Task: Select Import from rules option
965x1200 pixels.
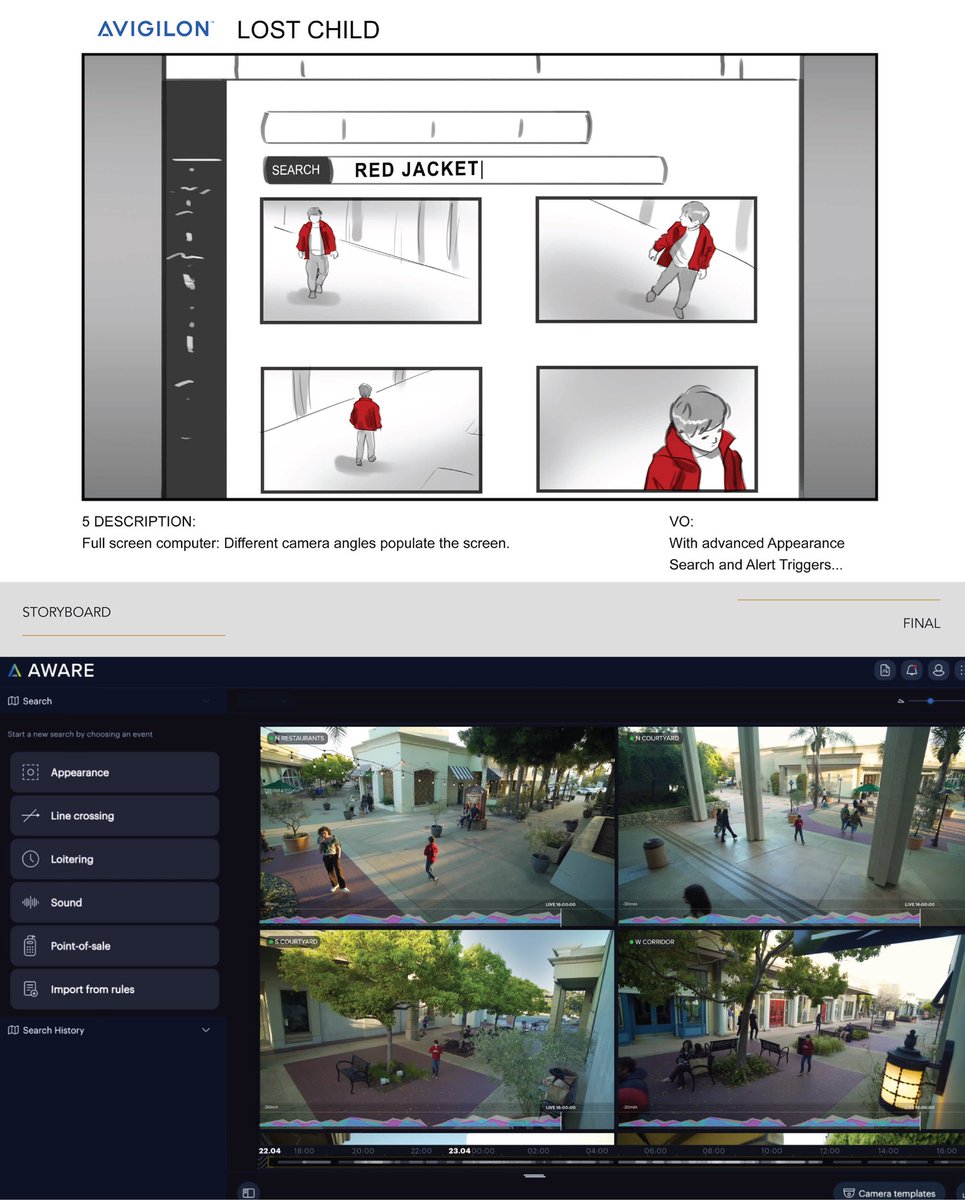Action: tap(114, 989)
